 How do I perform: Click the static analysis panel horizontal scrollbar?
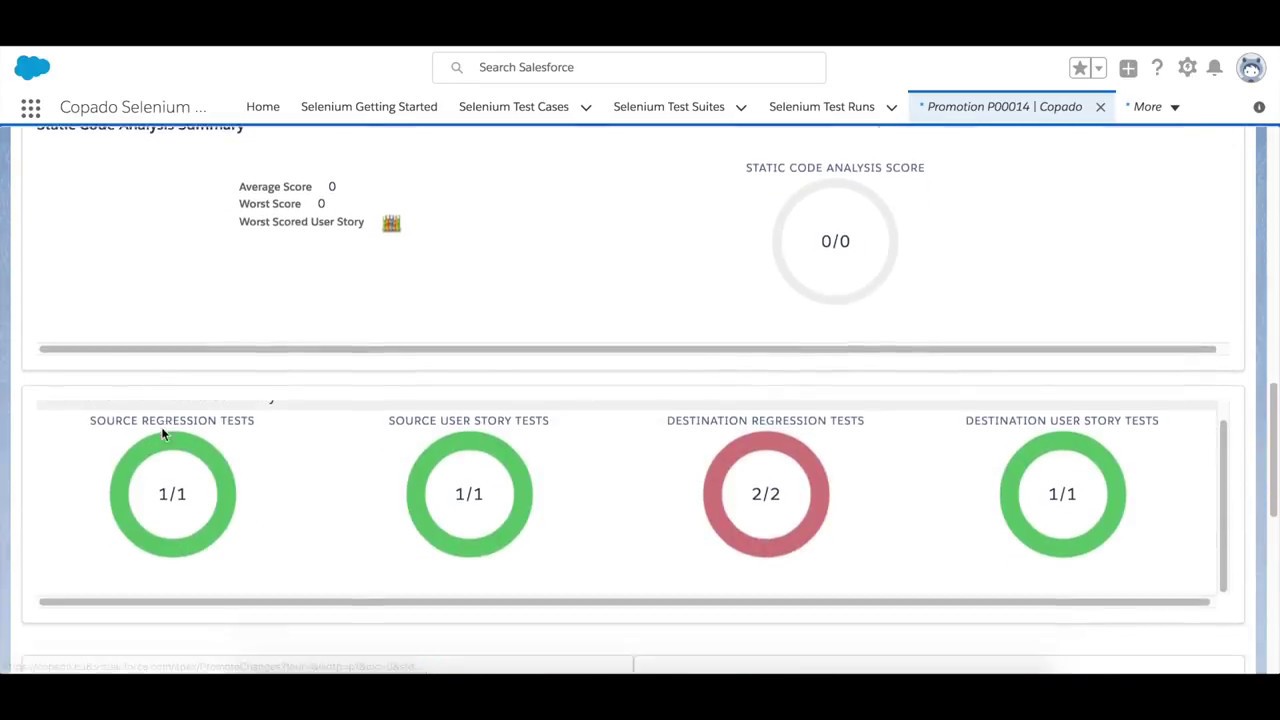click(627, 349)
